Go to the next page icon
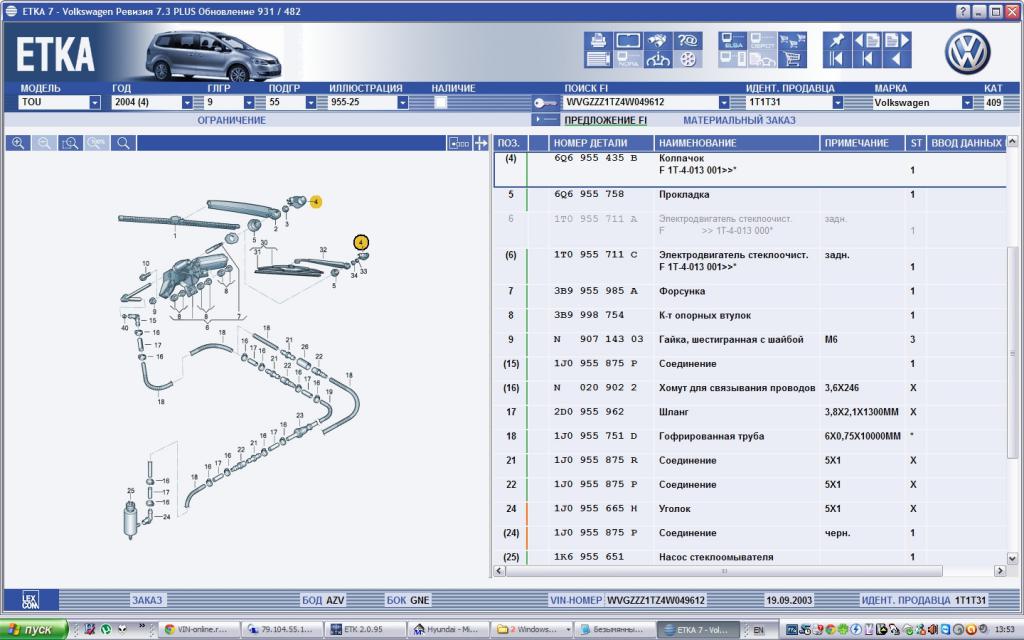This screenshot has height=640, width=1024. coord(897,40)
